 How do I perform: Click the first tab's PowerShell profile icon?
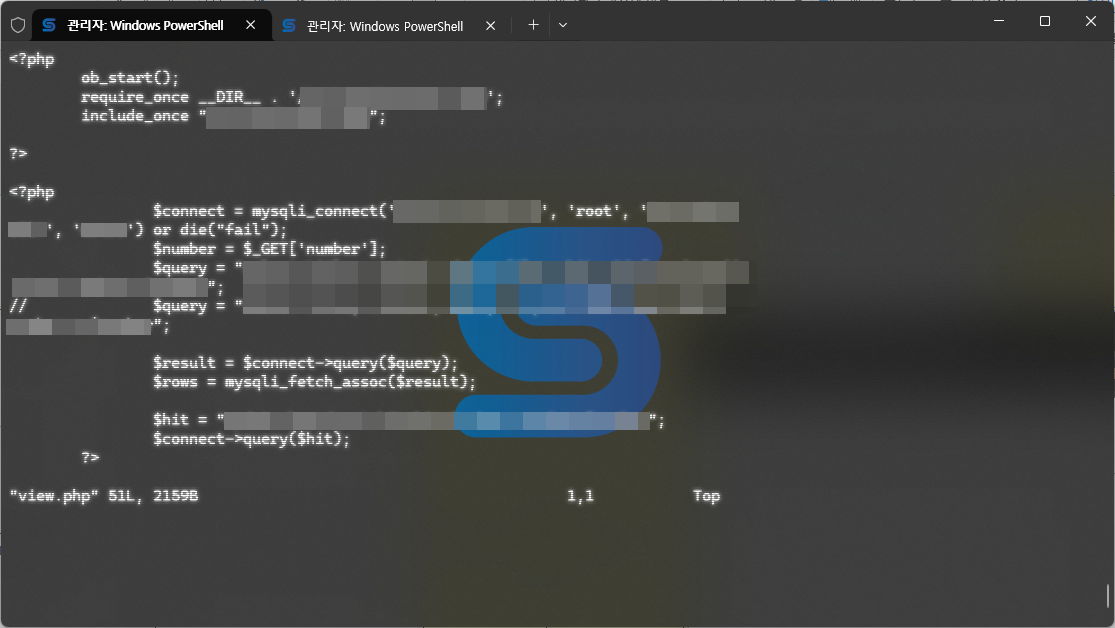(49, 25)
